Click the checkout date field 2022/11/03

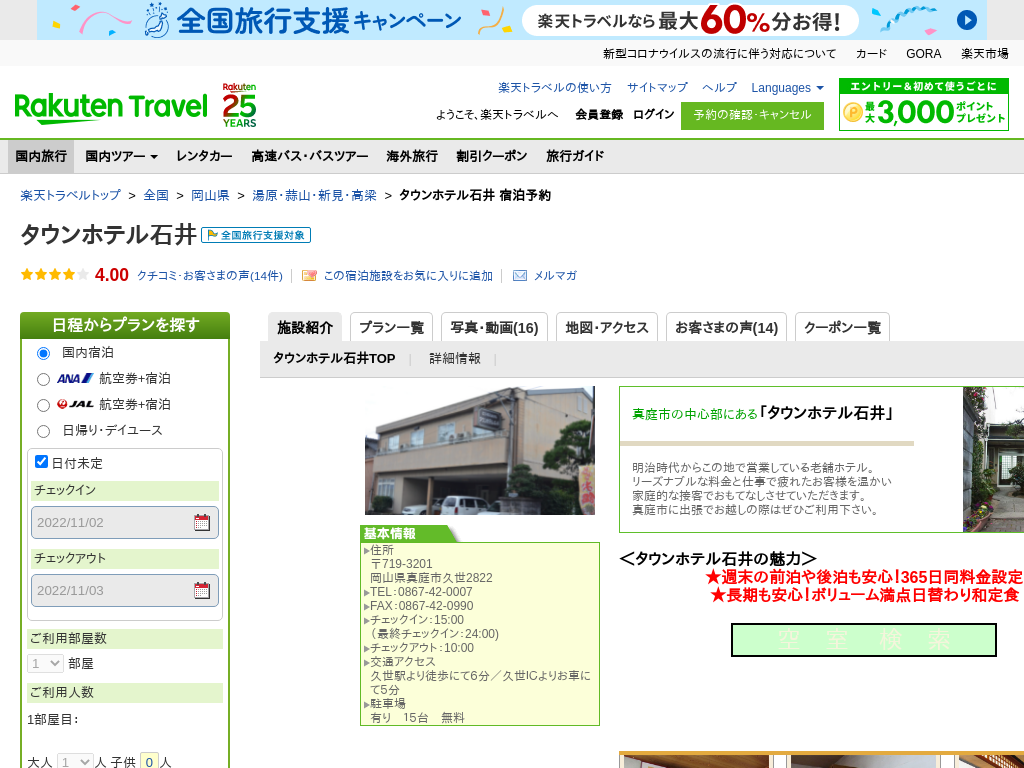coord(125,590)
